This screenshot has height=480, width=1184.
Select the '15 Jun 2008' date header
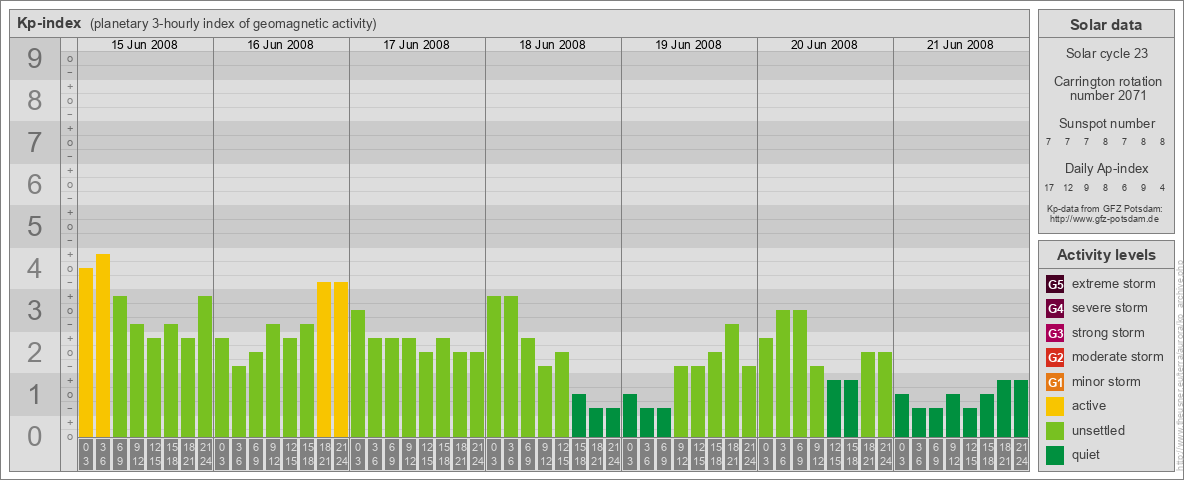(145, 45)
